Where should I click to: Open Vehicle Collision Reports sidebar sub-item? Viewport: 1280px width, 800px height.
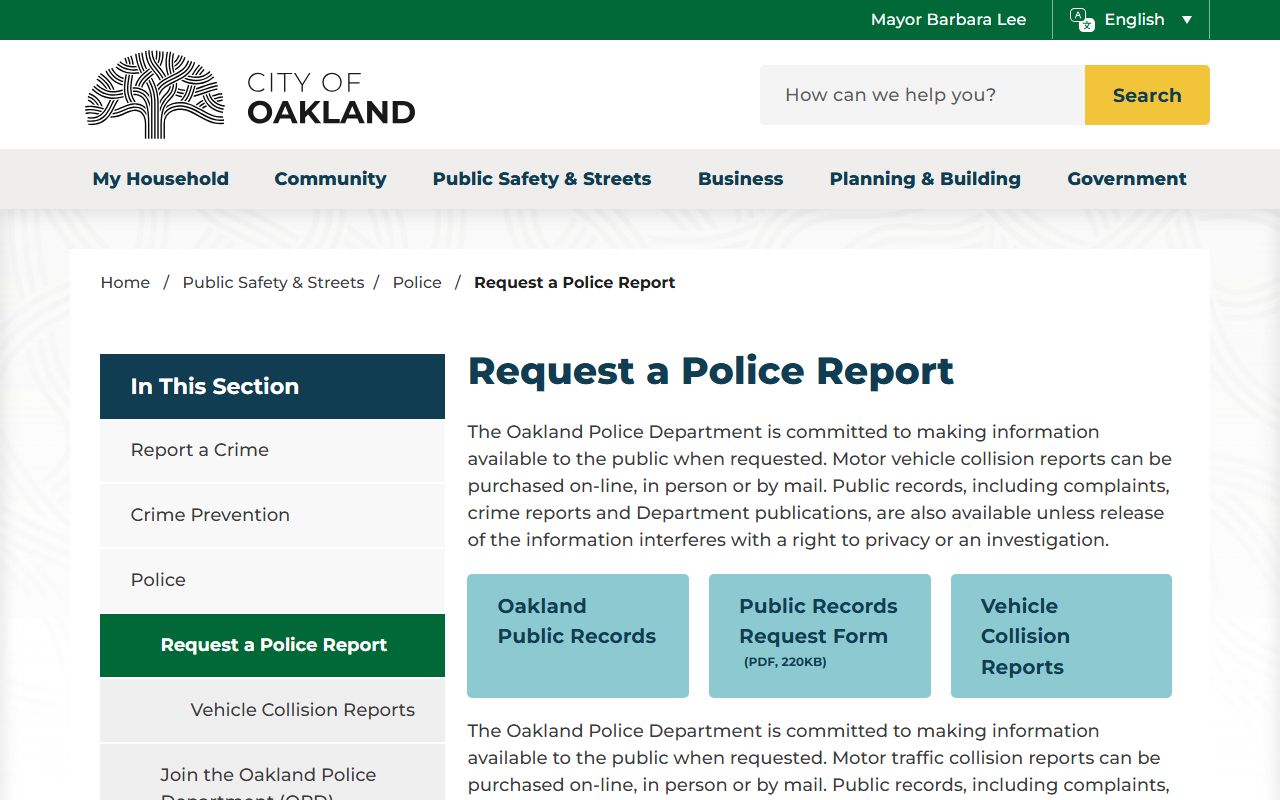(272, 710)
